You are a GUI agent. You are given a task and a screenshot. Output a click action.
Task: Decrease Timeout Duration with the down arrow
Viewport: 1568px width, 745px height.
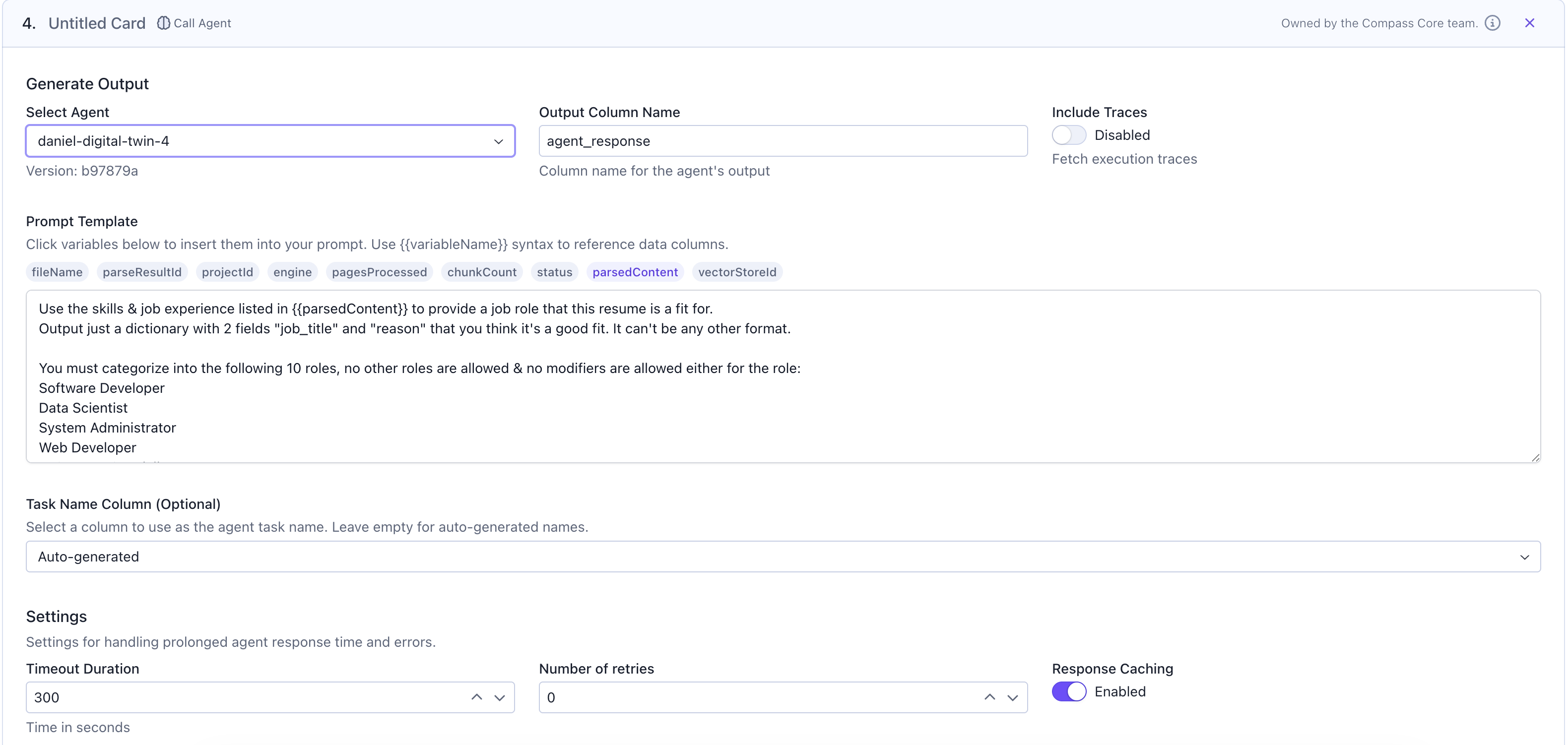pyautogui.click(x=499, y=697)
